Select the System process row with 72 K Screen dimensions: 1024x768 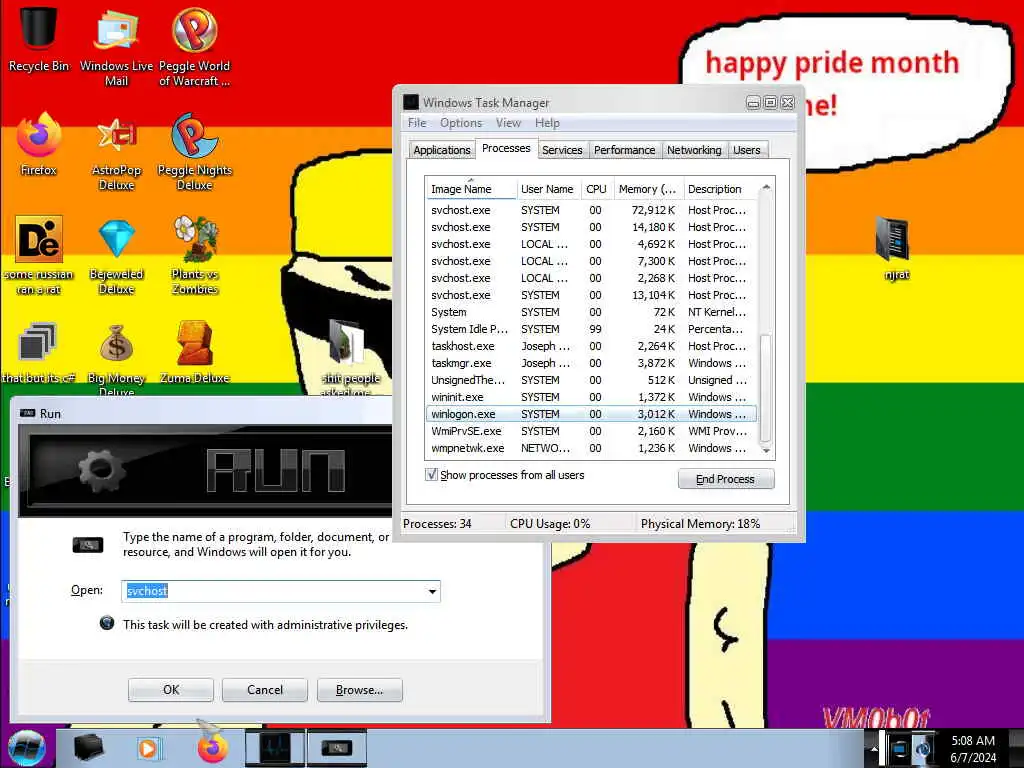click(591, 312)
